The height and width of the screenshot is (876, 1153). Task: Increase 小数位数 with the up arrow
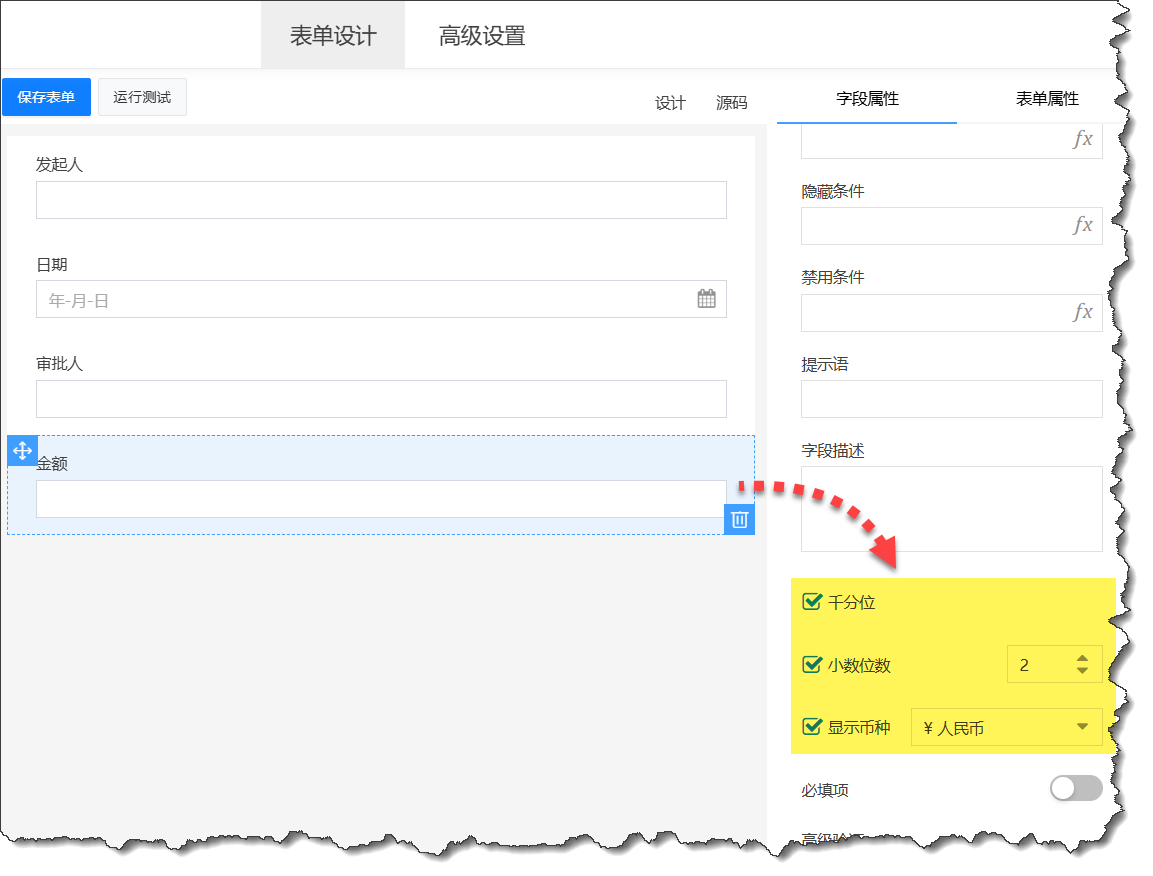[1082, 658]
